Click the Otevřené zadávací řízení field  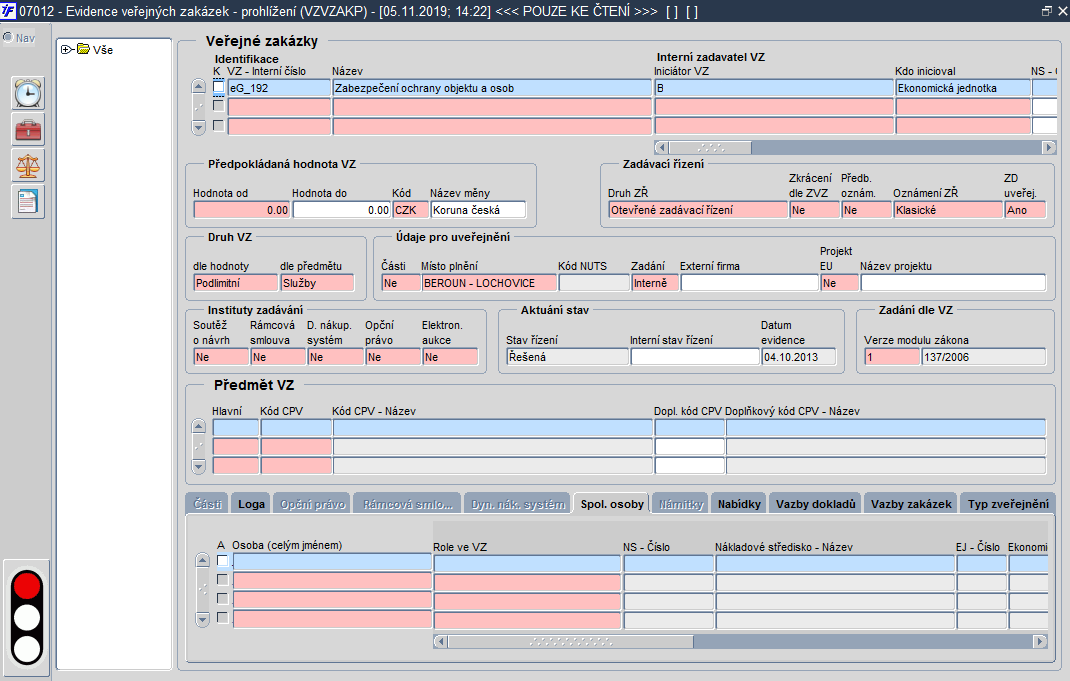click(697, 210)
